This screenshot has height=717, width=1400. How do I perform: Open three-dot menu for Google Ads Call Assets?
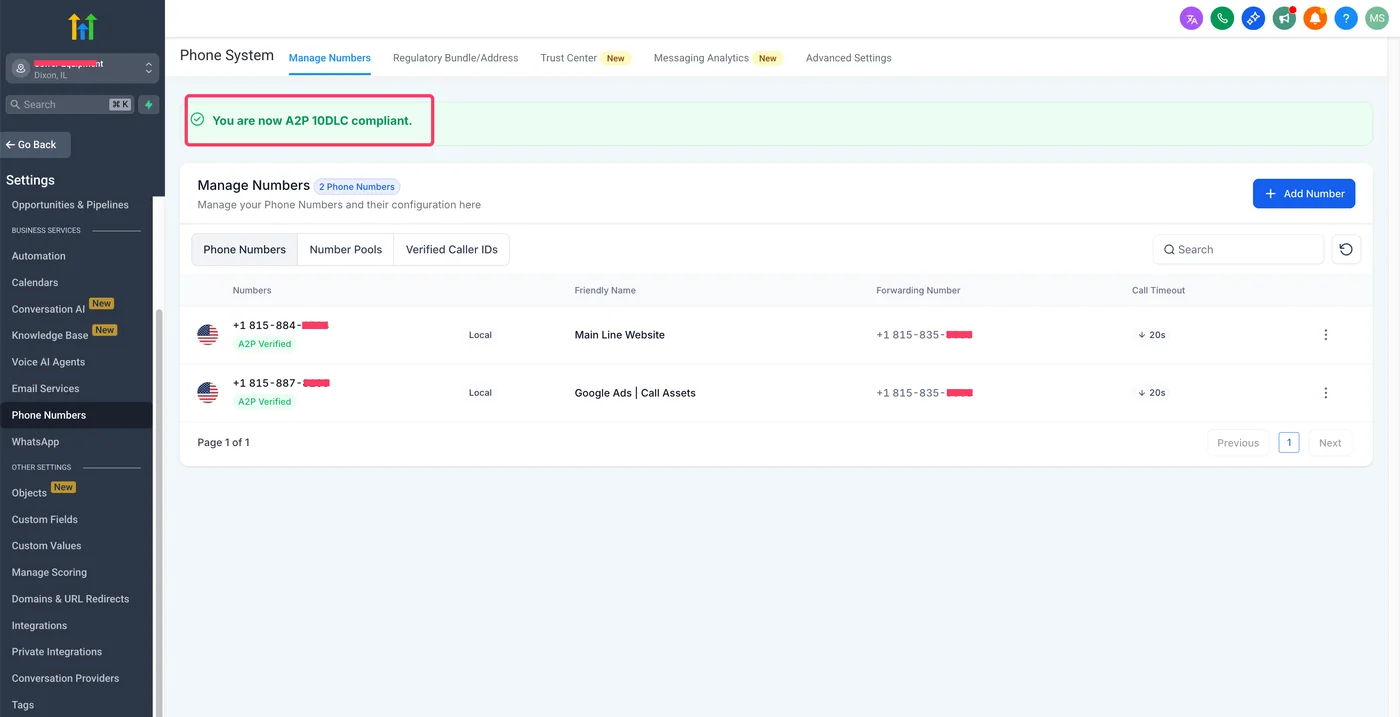(x=1326, y=393)
